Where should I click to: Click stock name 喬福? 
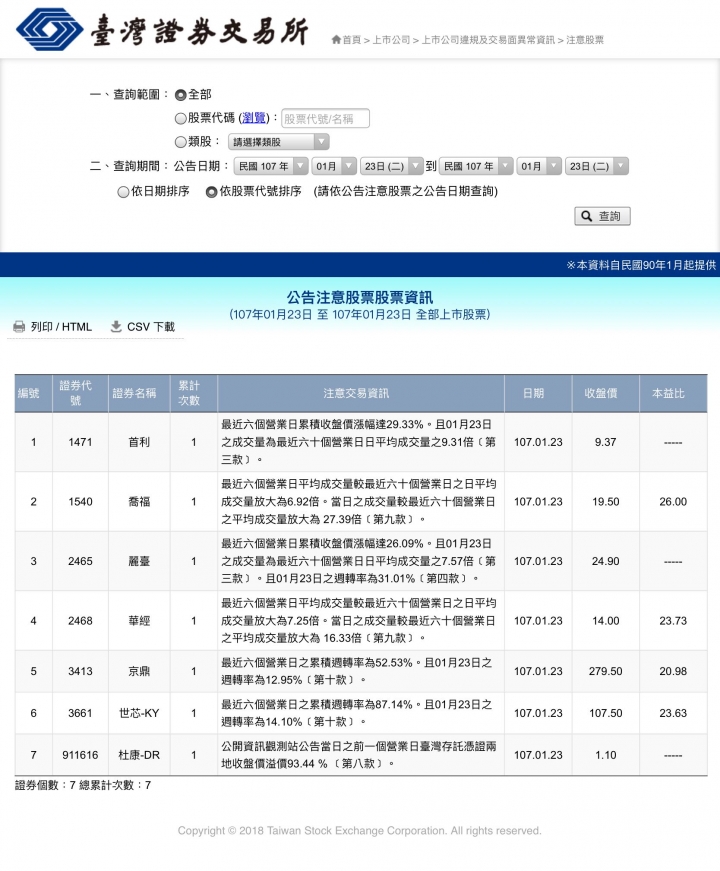pos(139,502)
